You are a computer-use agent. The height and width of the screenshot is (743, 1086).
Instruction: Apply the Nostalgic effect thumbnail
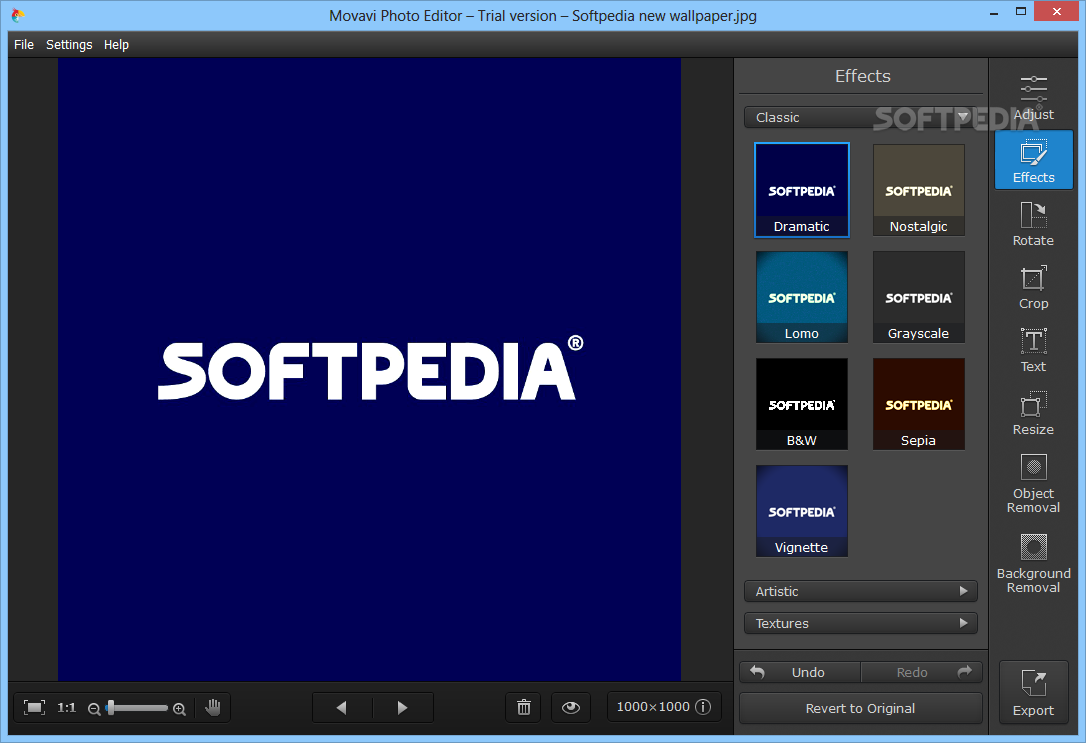pos(918,190)
